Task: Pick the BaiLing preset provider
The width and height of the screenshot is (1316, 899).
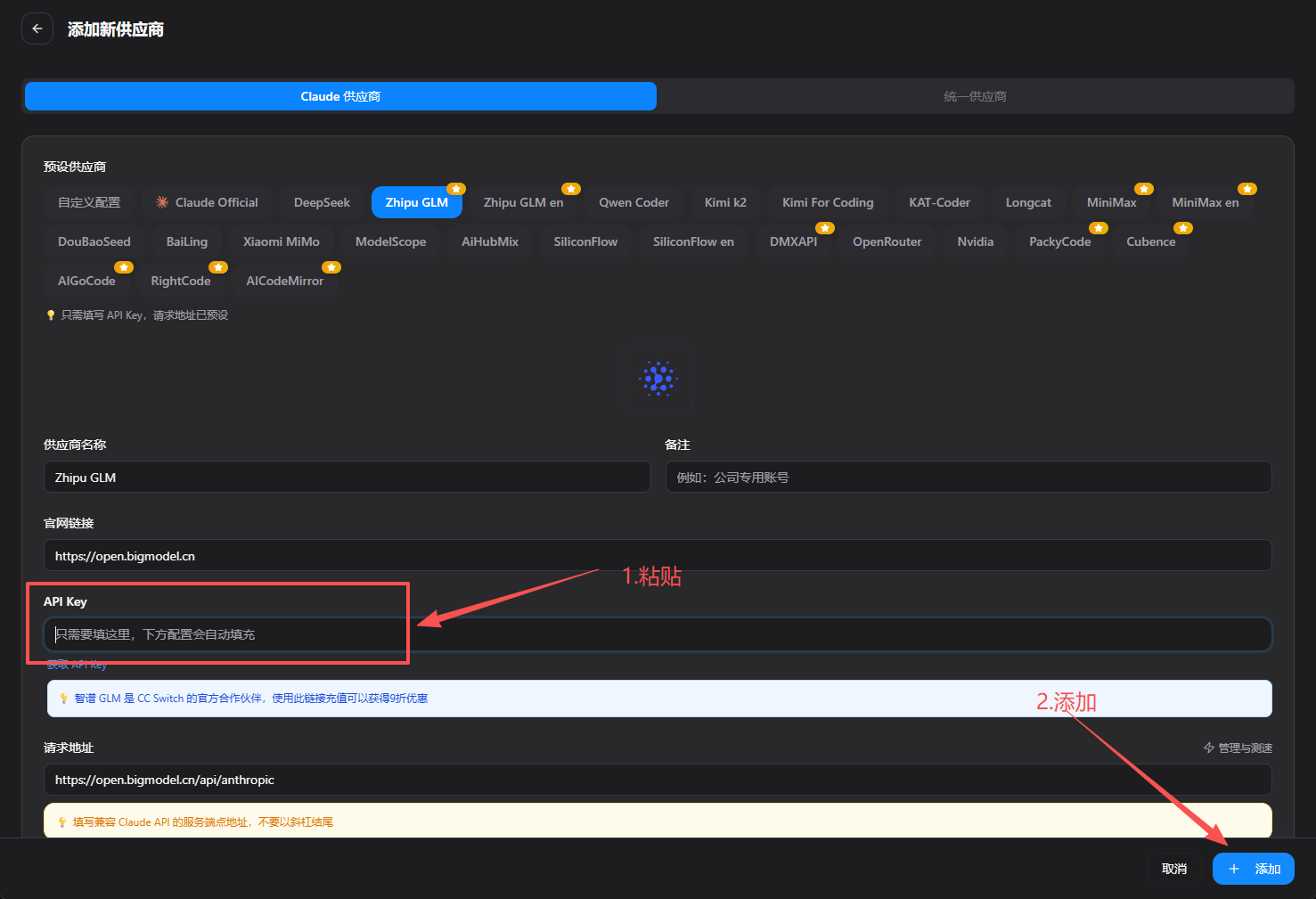Action: click(x=187, y=241)
